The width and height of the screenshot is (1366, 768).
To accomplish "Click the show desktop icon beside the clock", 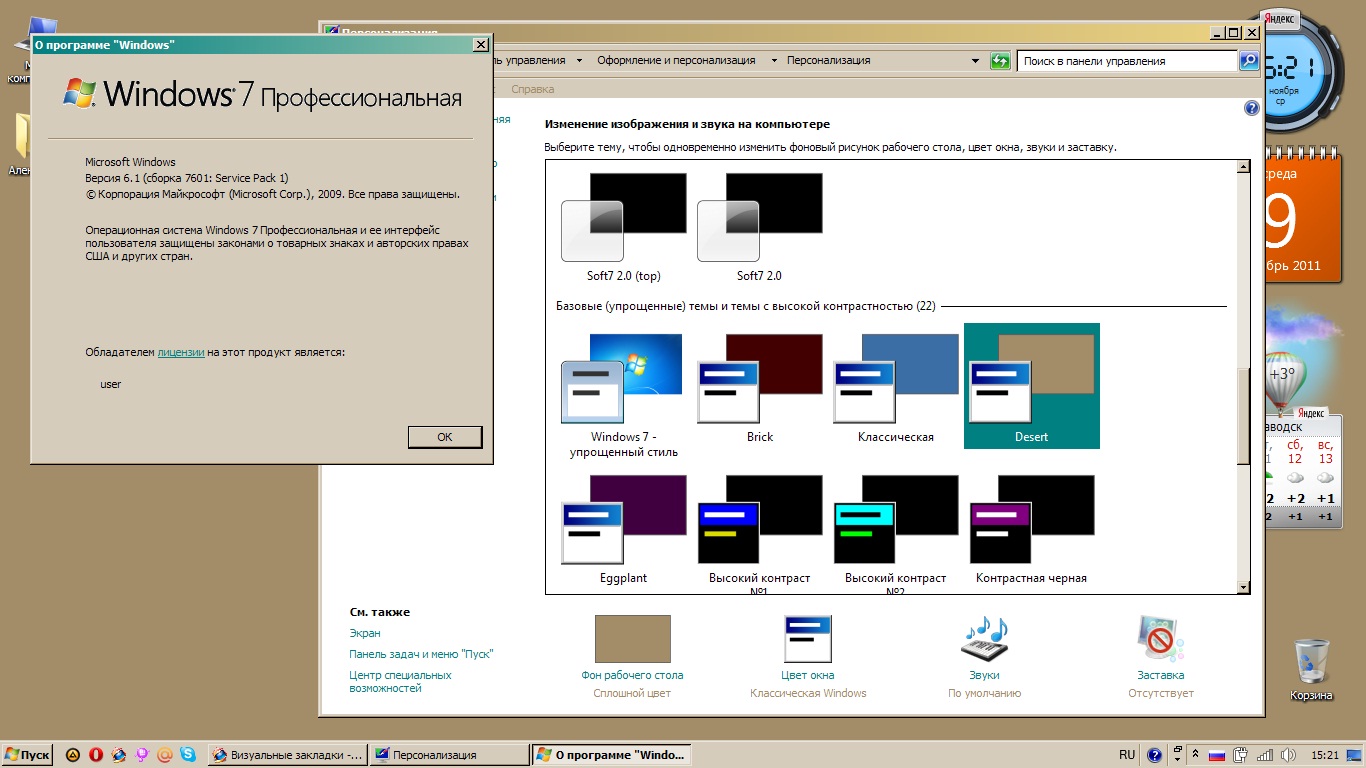I will 1356,755.
